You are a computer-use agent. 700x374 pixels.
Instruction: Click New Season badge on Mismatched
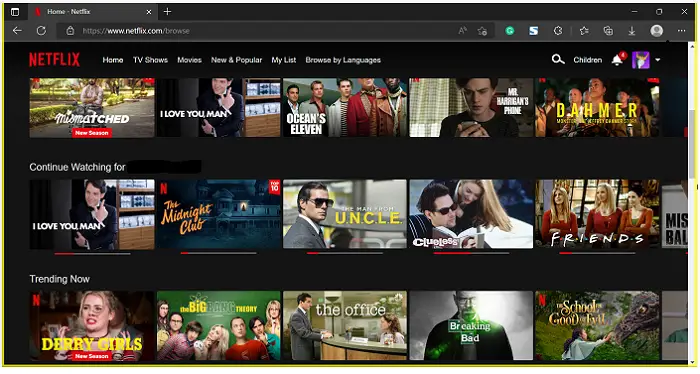coord(92,133)
